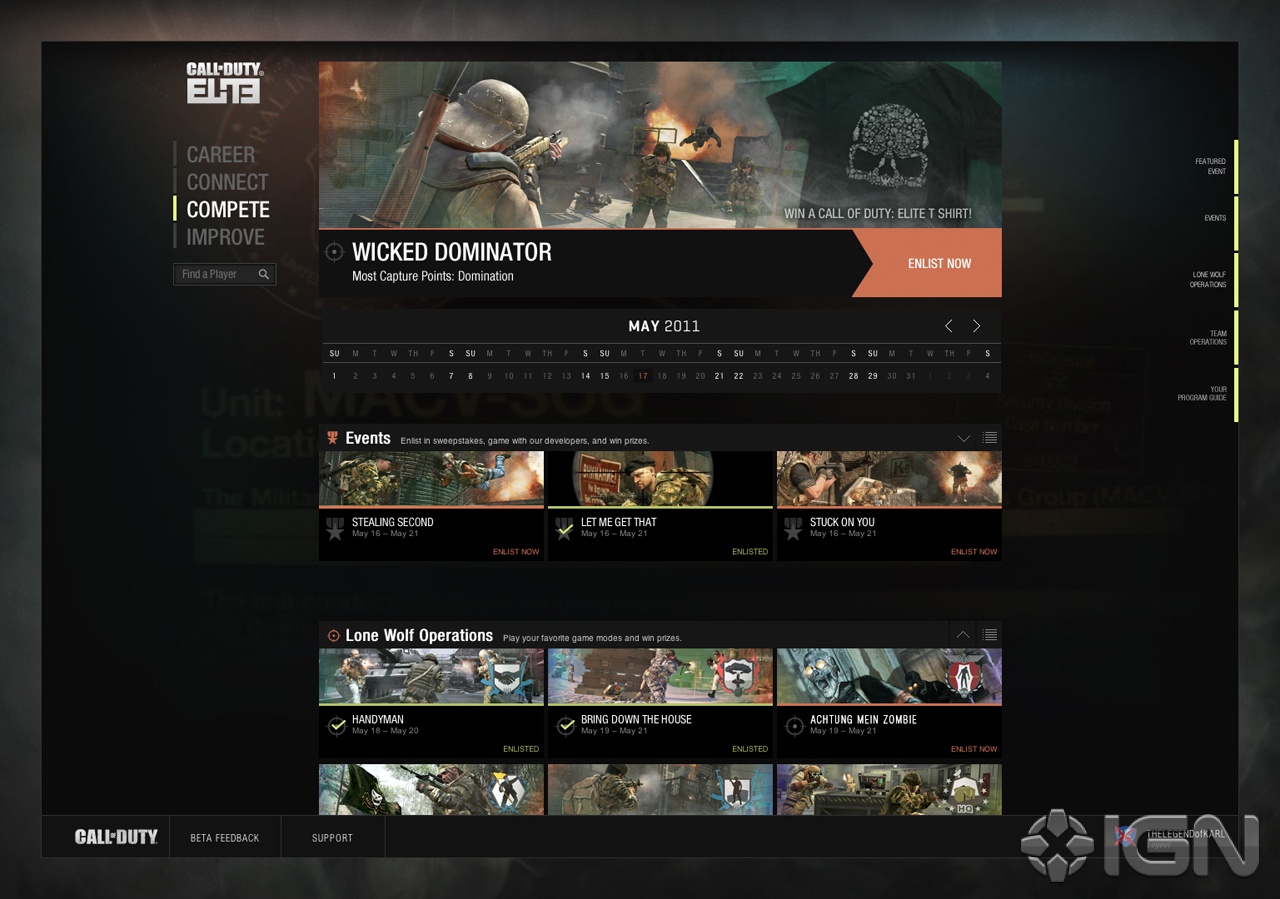Open Beta Feedback in the footer

click(225, 838)
